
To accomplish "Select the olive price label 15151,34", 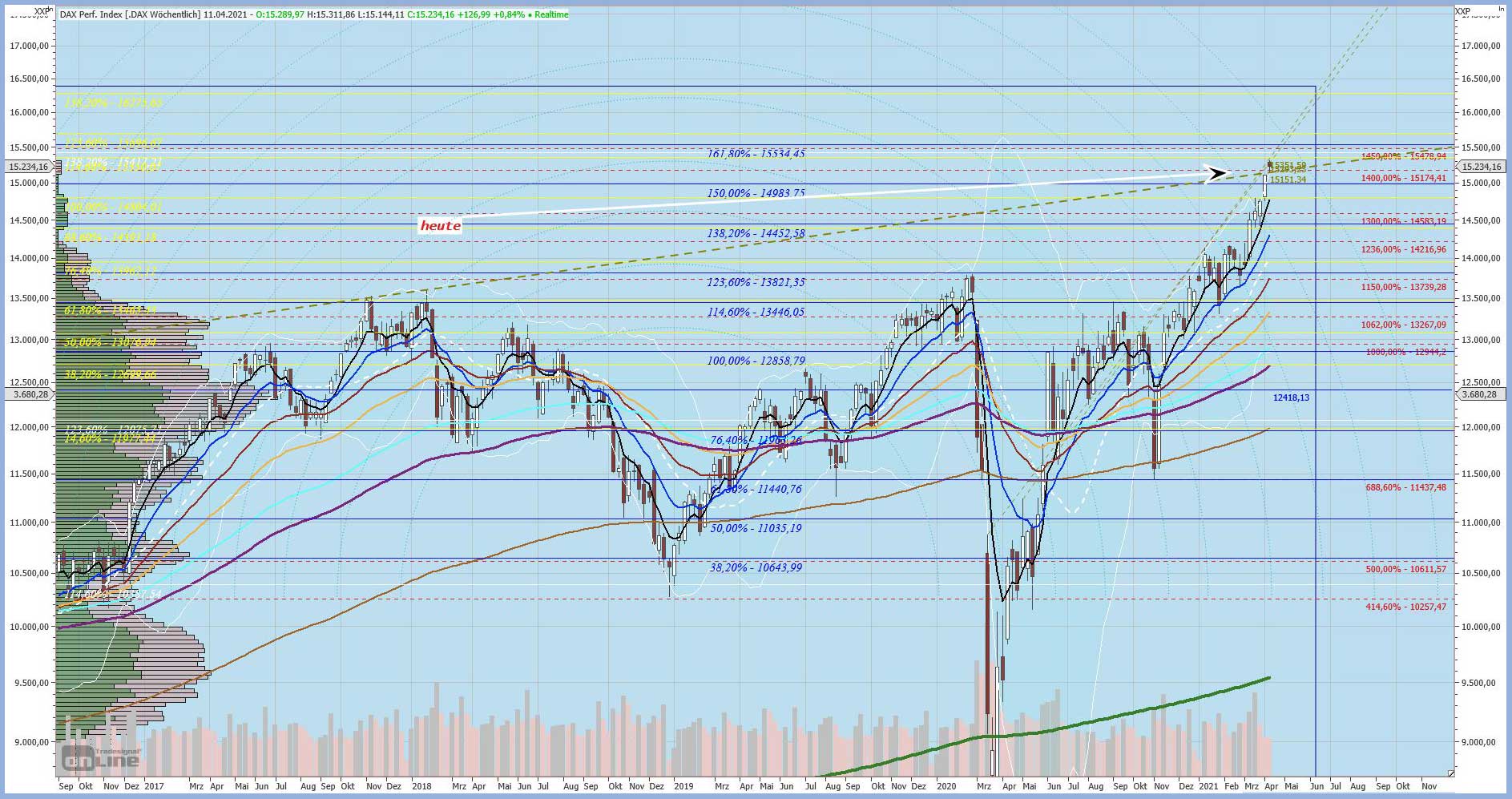I will click(1288, 180).
